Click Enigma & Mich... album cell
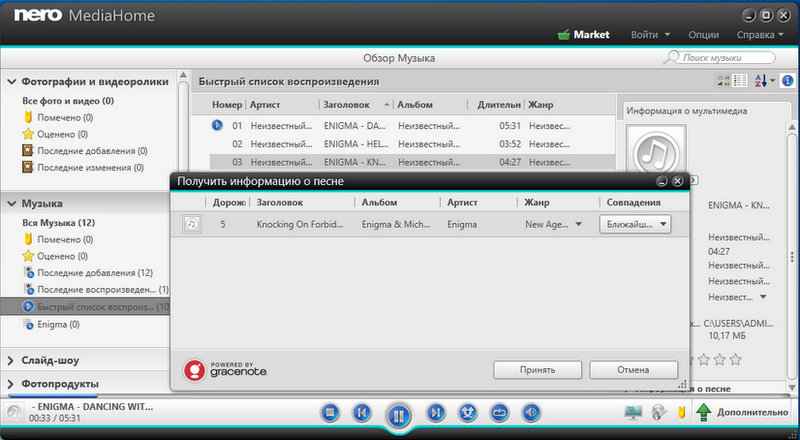The width and height of the screenshot is (800, 440). click(x=396, y=224)
